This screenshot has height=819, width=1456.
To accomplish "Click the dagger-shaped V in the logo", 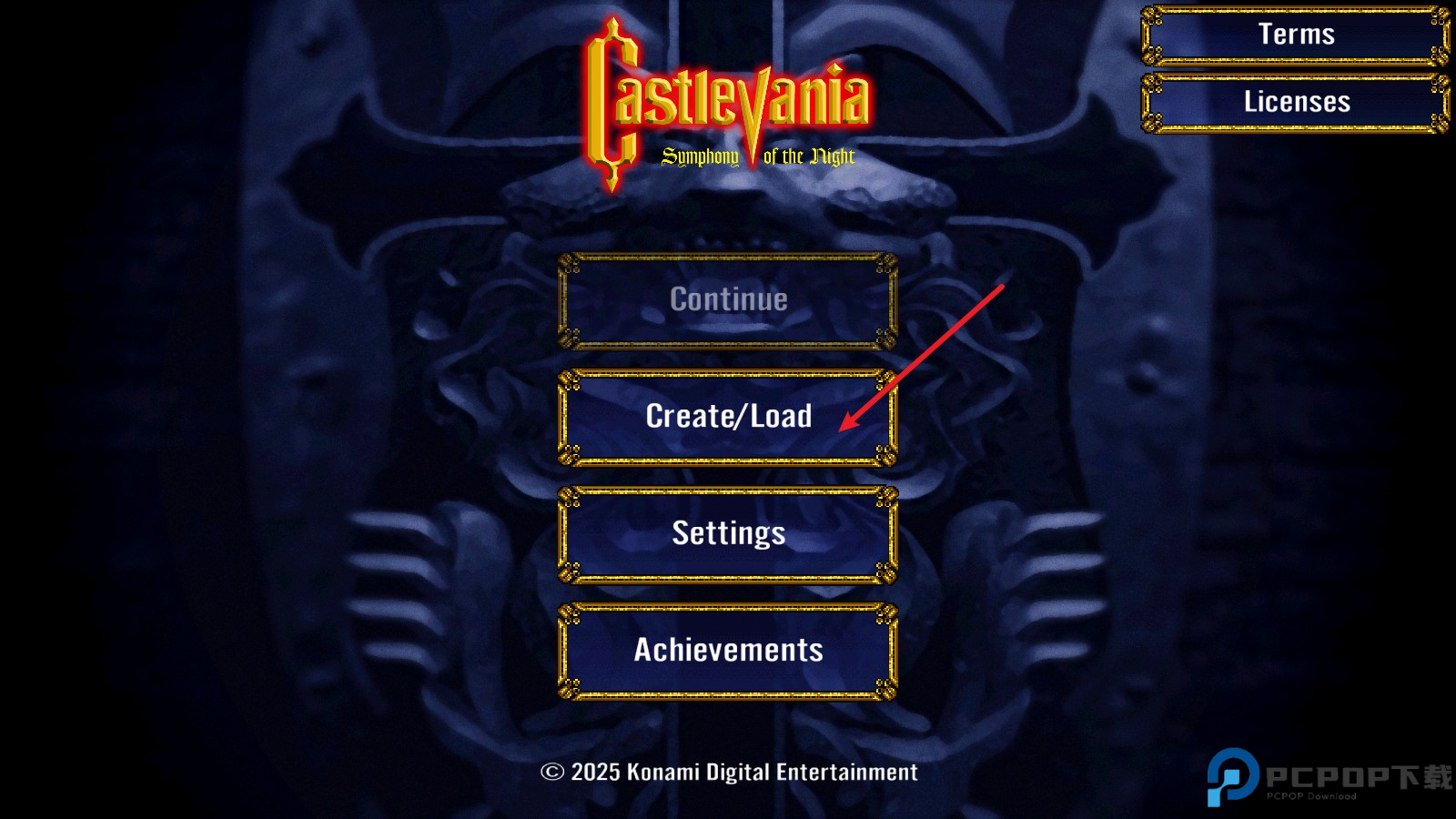I will [753, 116].
